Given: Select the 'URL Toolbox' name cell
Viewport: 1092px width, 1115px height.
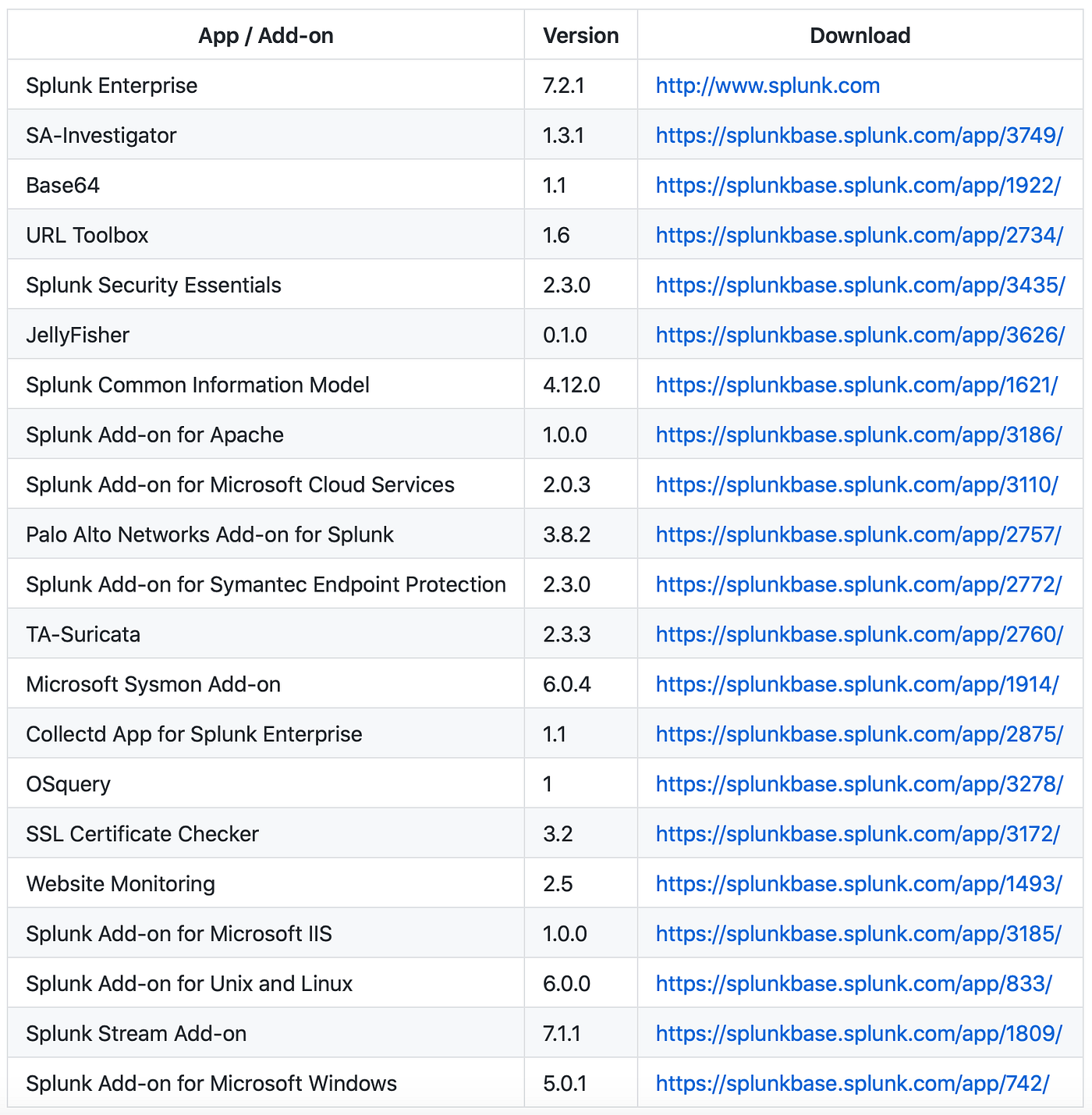Looking at the screenshot, I should [266, 235].
